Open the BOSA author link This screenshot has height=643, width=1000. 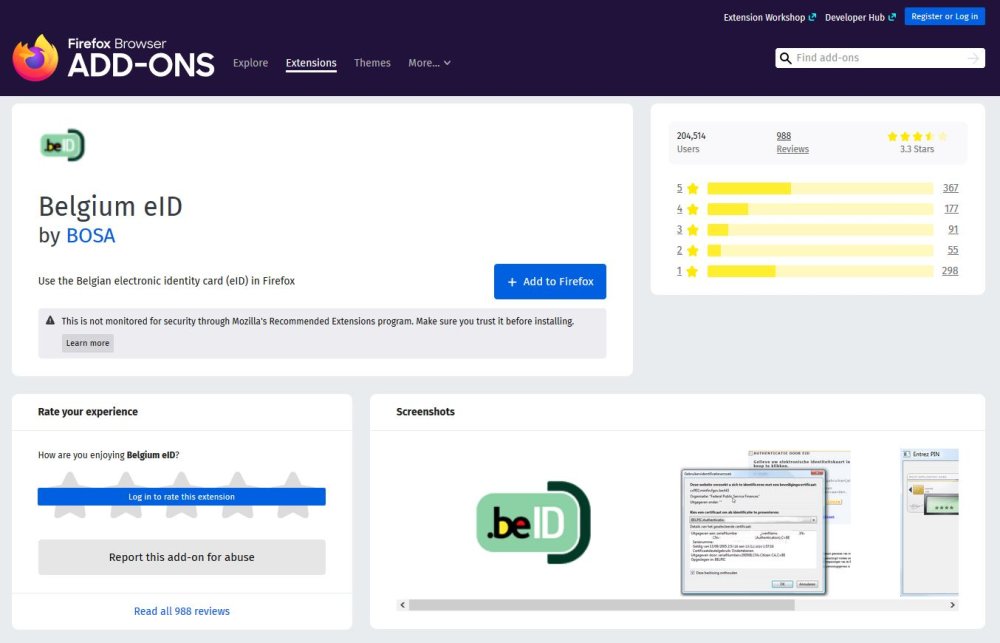[x=91, y=235]
